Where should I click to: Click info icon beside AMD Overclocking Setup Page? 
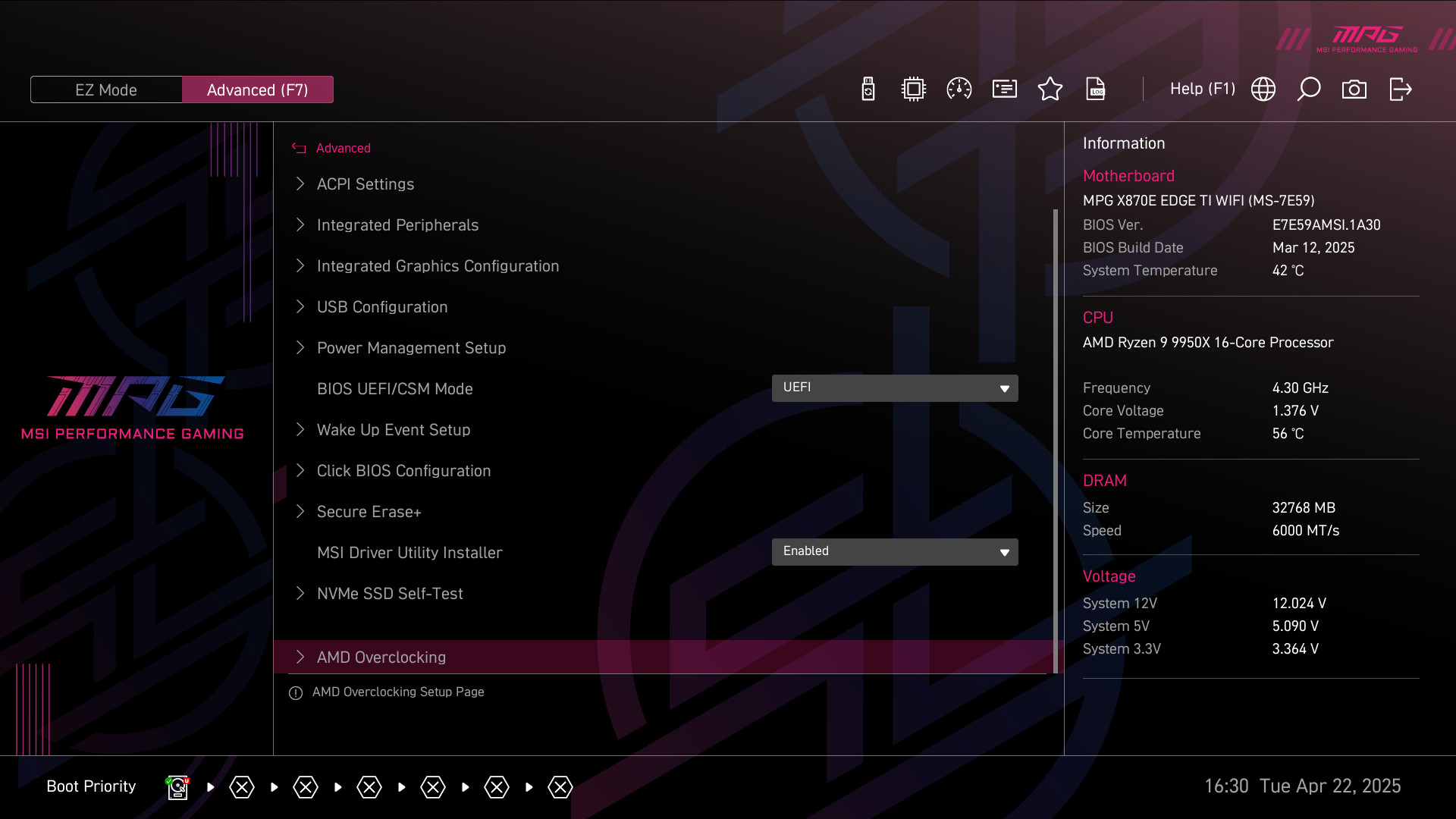[x=296, y=693]
